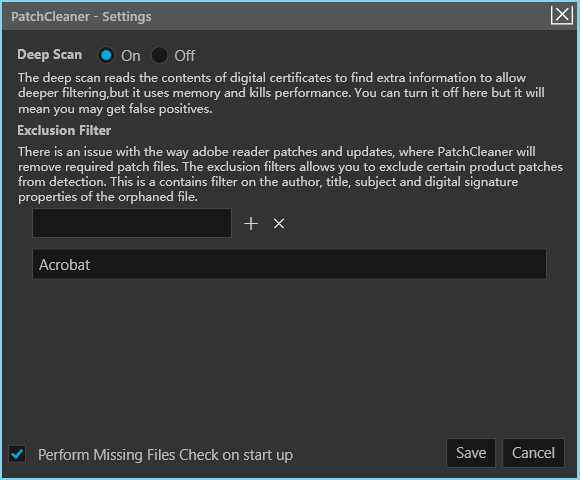The image size is (580, 480).
Task: Click the PatchCleaner - Settings title bar
Action: click(276, 16)
